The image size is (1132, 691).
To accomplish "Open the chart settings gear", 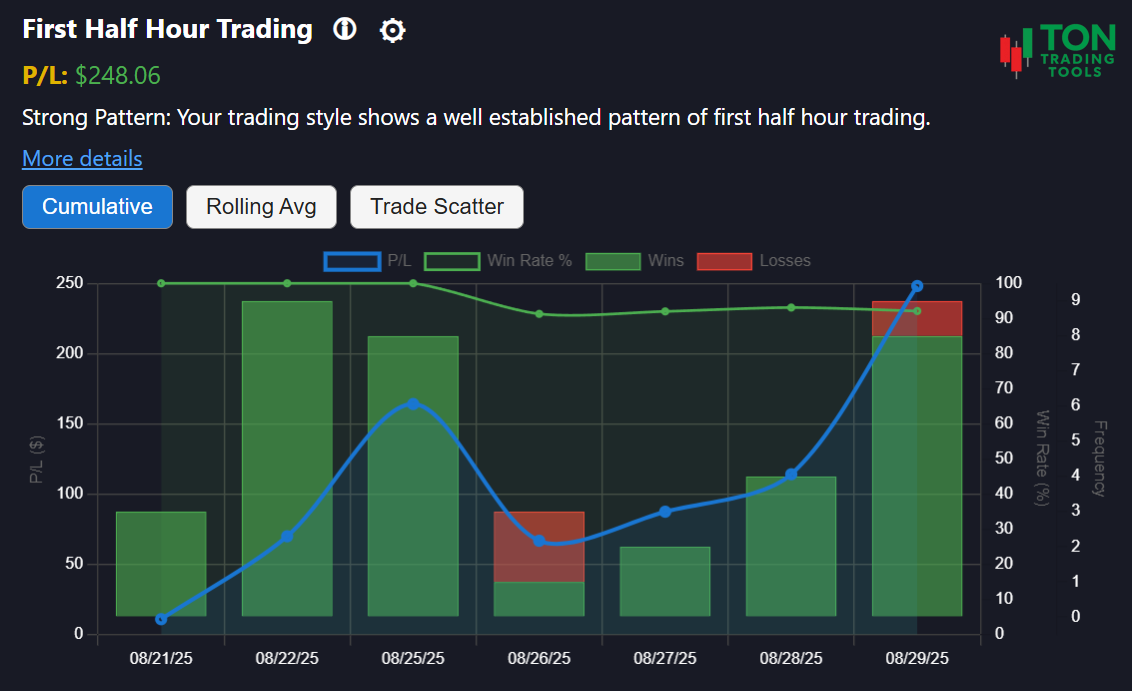I will click(x=392, y=30).
